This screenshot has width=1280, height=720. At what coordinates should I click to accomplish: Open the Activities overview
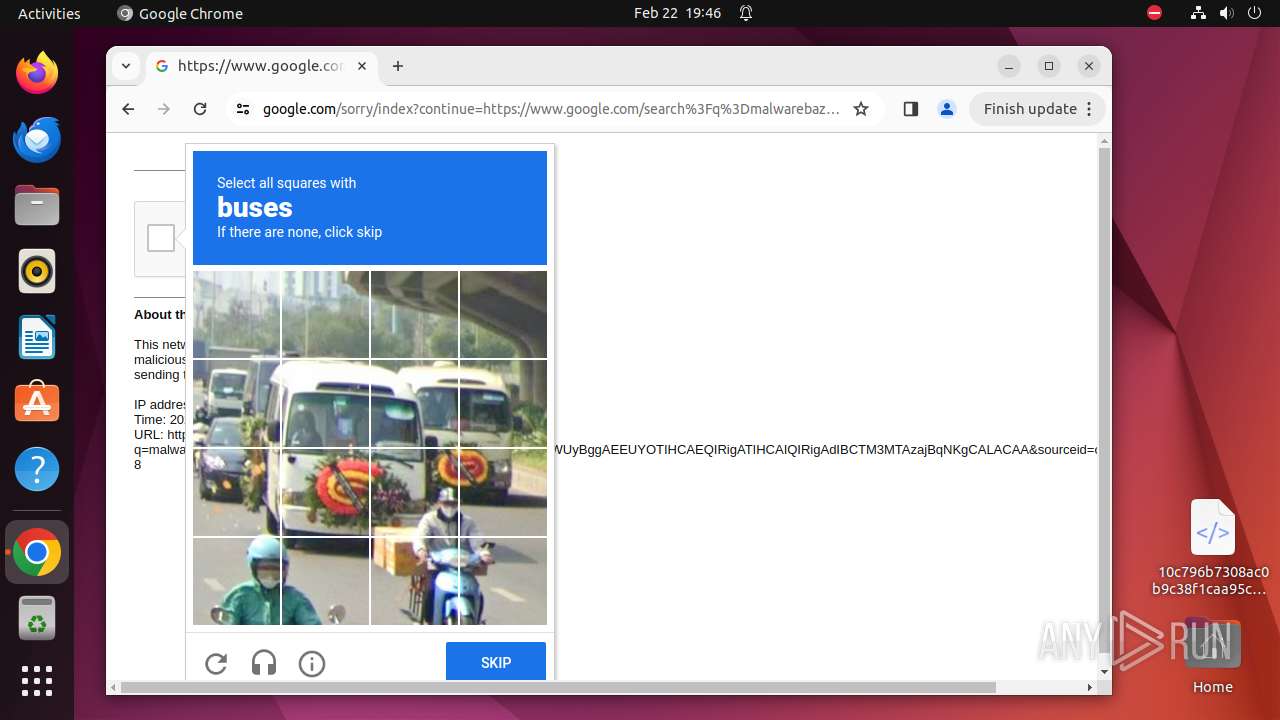coord(49,13)
